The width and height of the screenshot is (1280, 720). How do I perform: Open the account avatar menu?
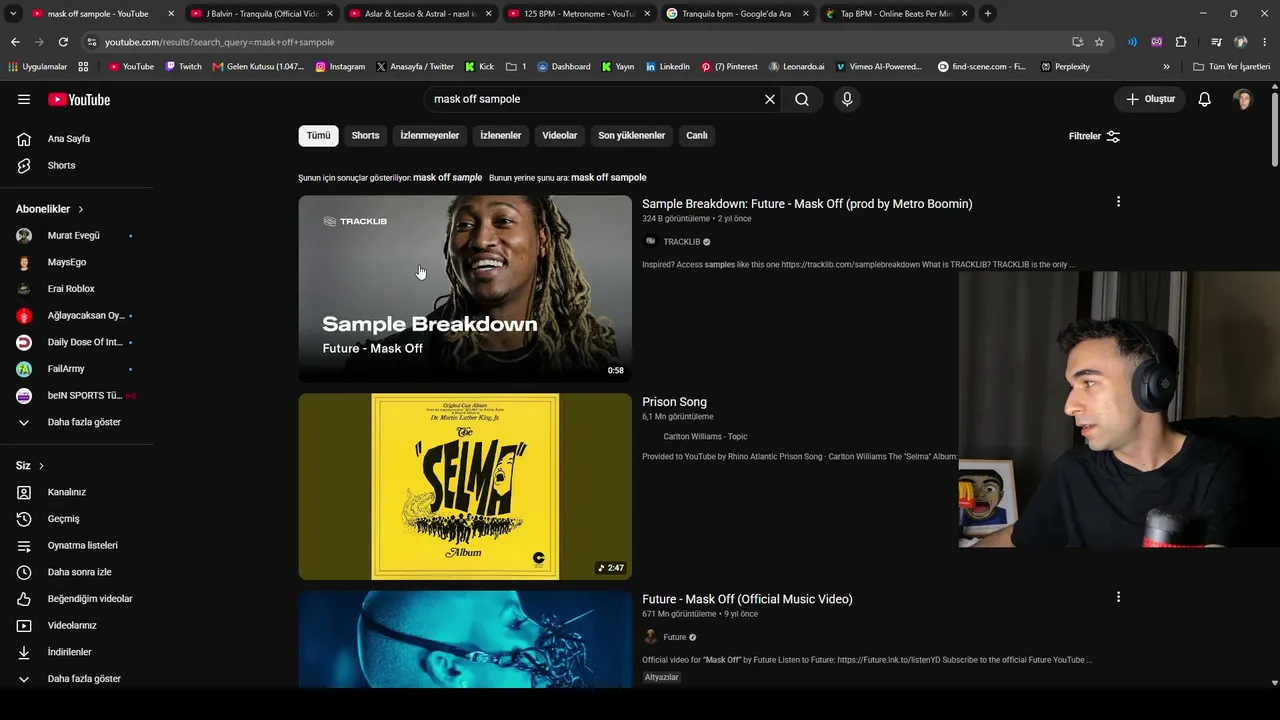(1243, 99)
